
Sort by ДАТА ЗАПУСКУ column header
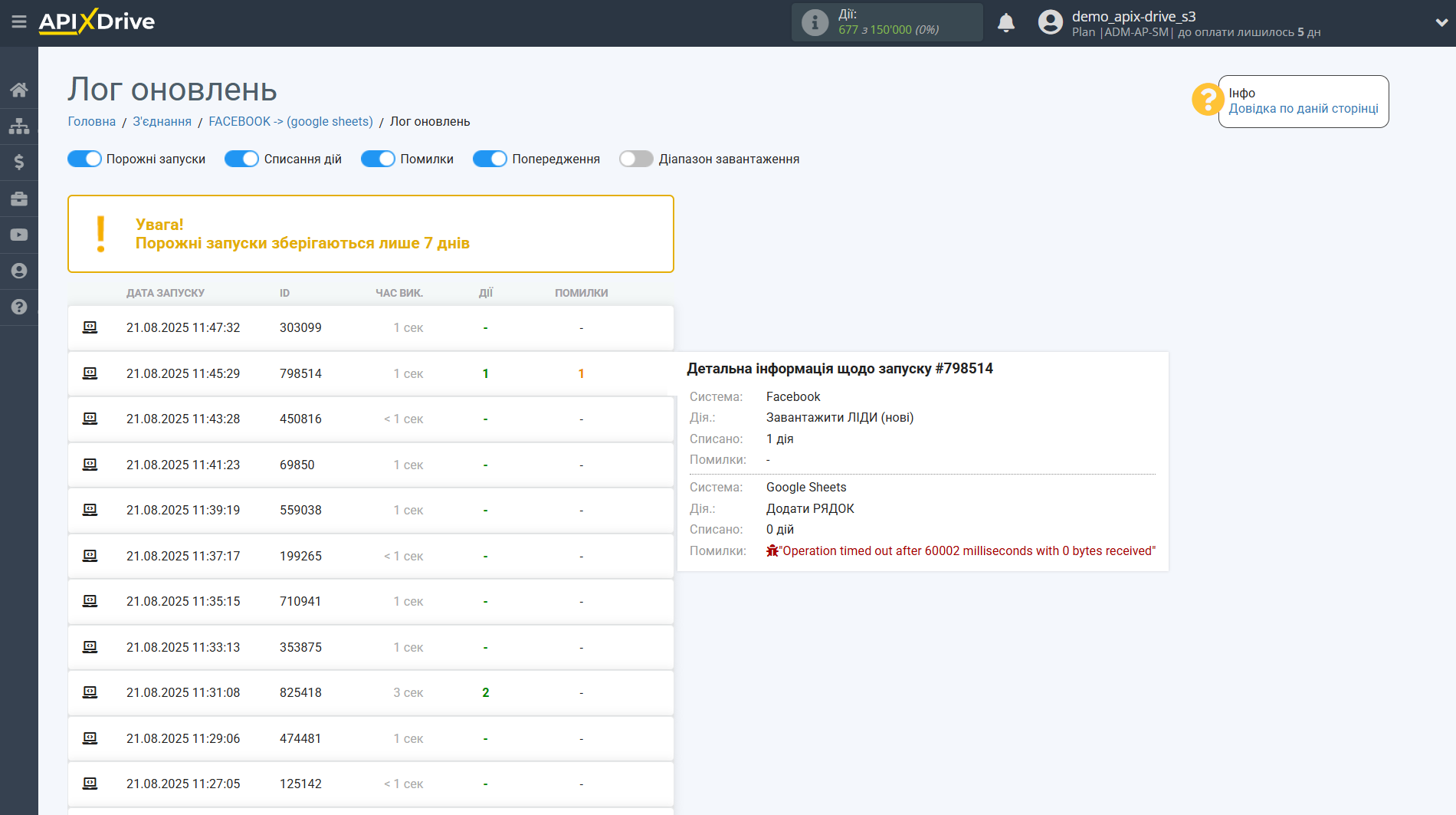(x=166, y=293)
